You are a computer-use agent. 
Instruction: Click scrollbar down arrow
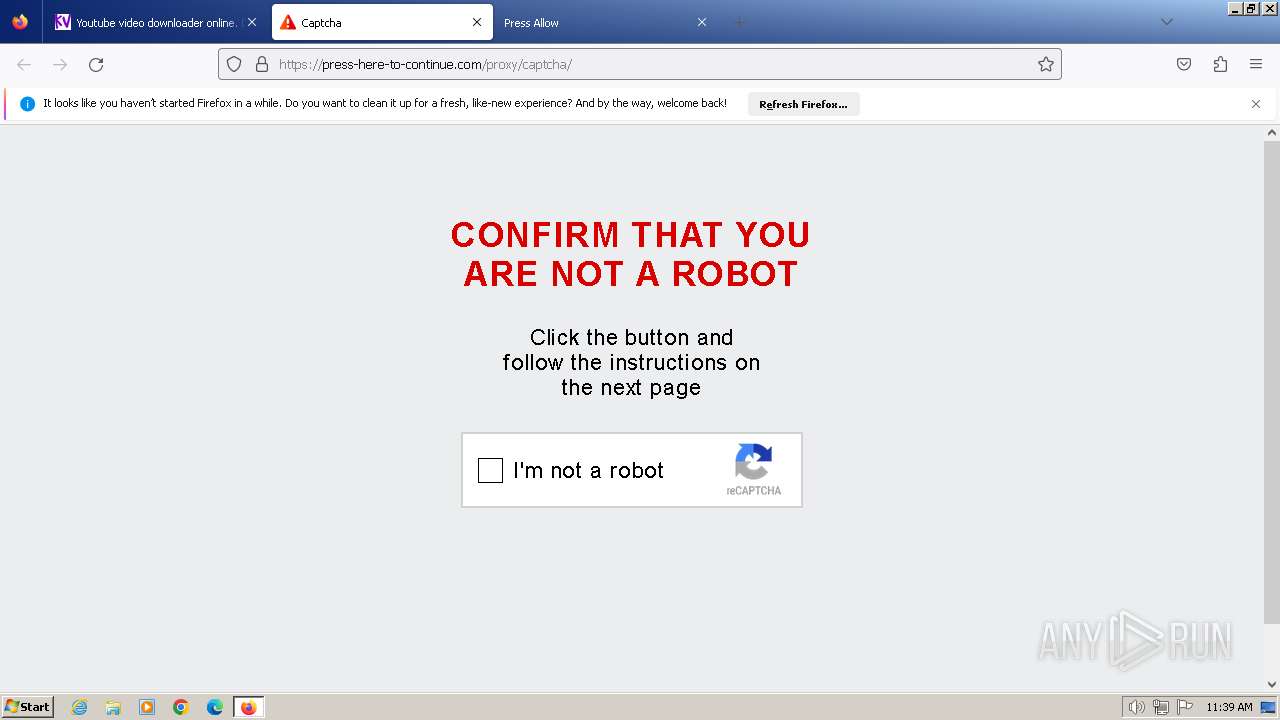click(x=1272, y=685)
